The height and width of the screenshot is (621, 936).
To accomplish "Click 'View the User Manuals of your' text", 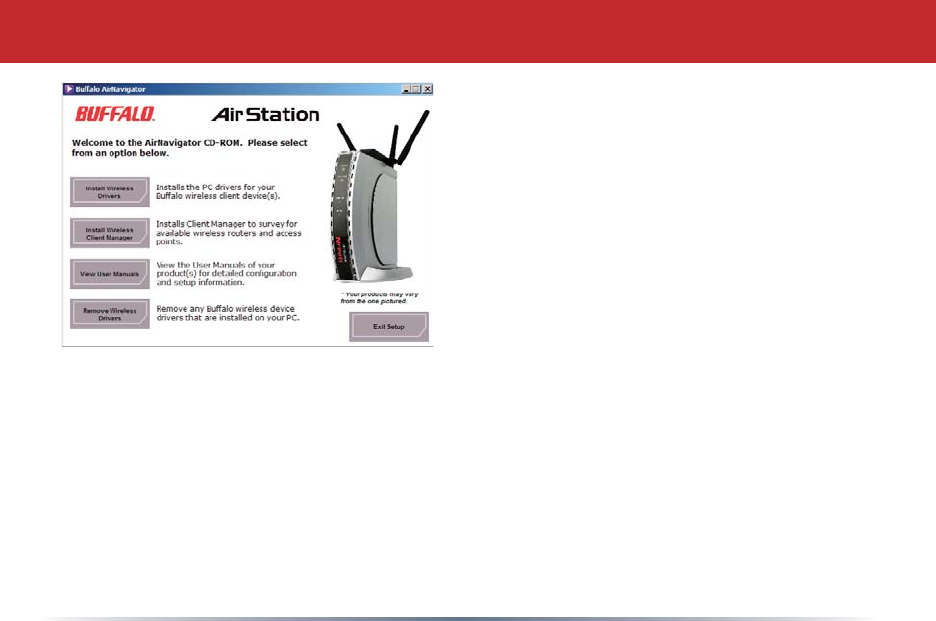I will point(215,265).
